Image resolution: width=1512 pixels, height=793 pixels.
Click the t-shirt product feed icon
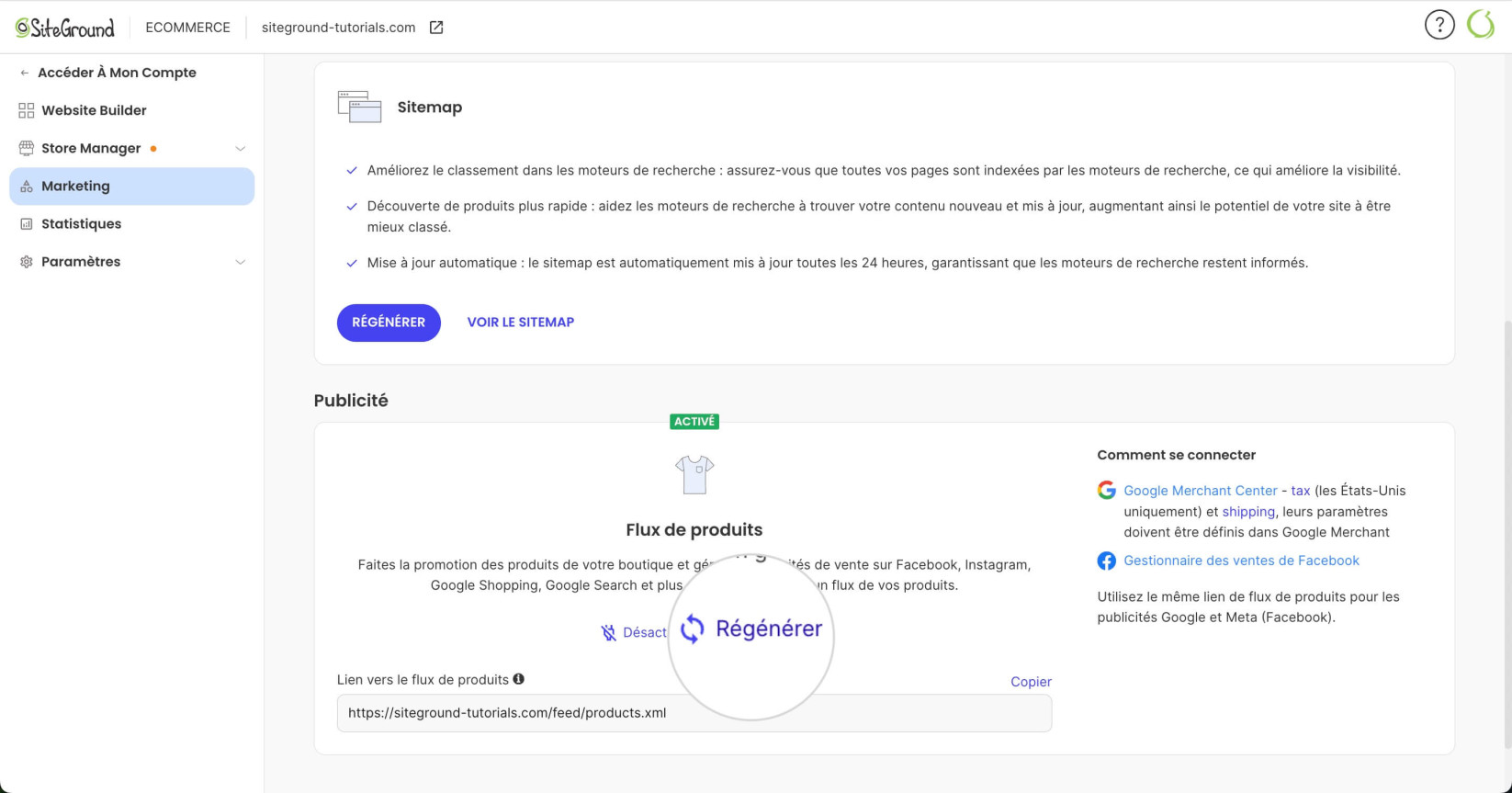[x=694, y=474]
